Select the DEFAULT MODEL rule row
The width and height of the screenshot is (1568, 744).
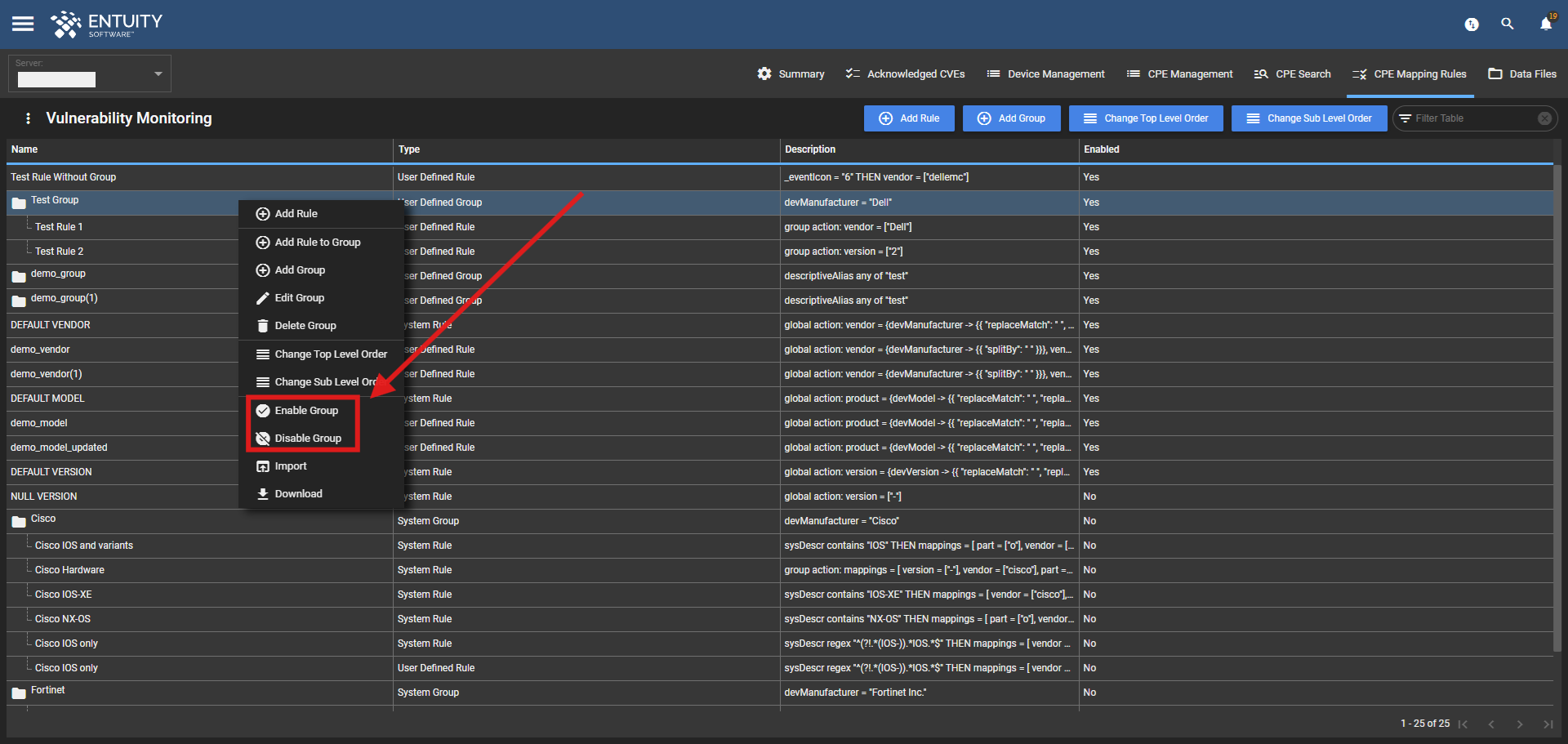point(780,399)
